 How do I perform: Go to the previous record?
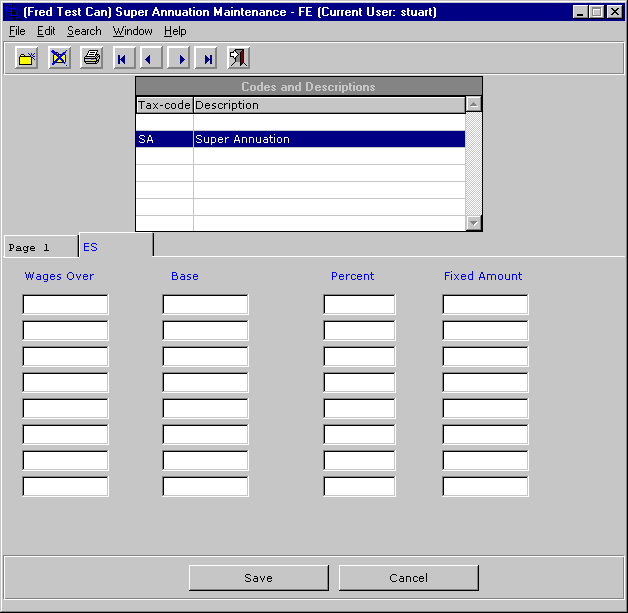[150, 59]
